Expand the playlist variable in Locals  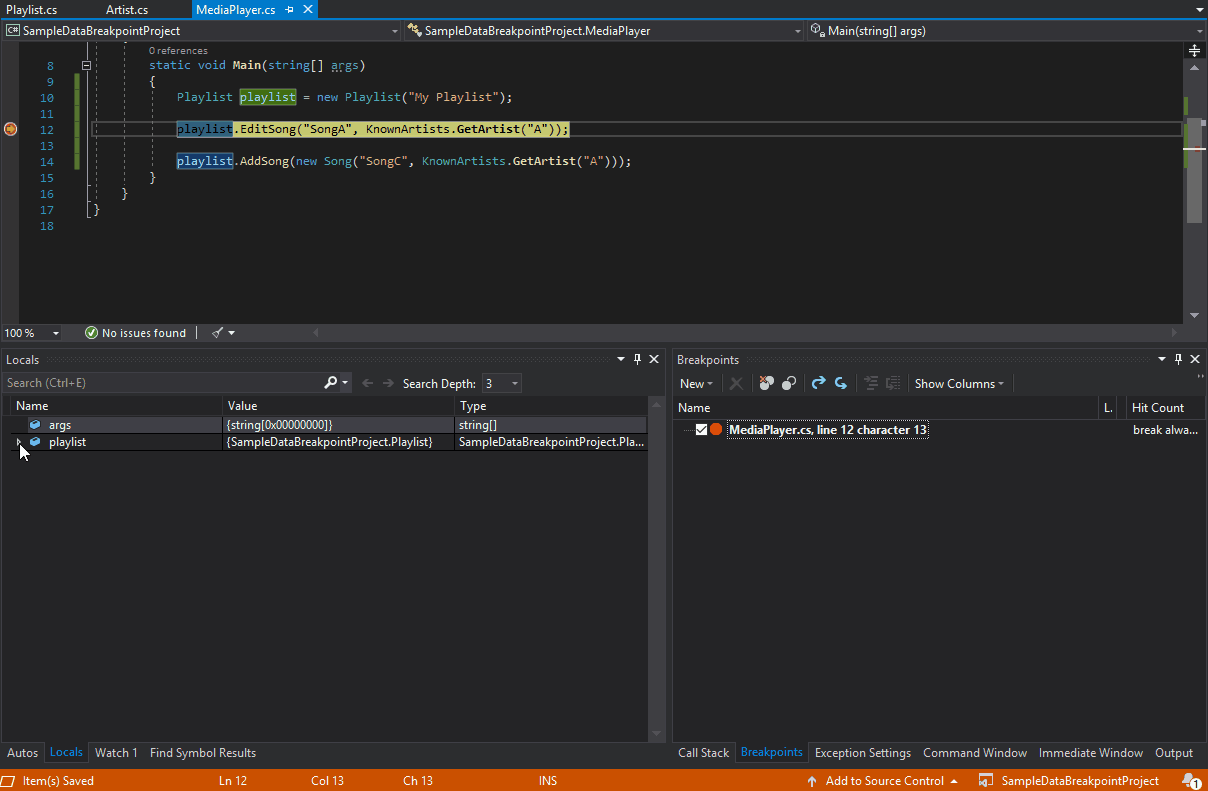tap(19, 442)
